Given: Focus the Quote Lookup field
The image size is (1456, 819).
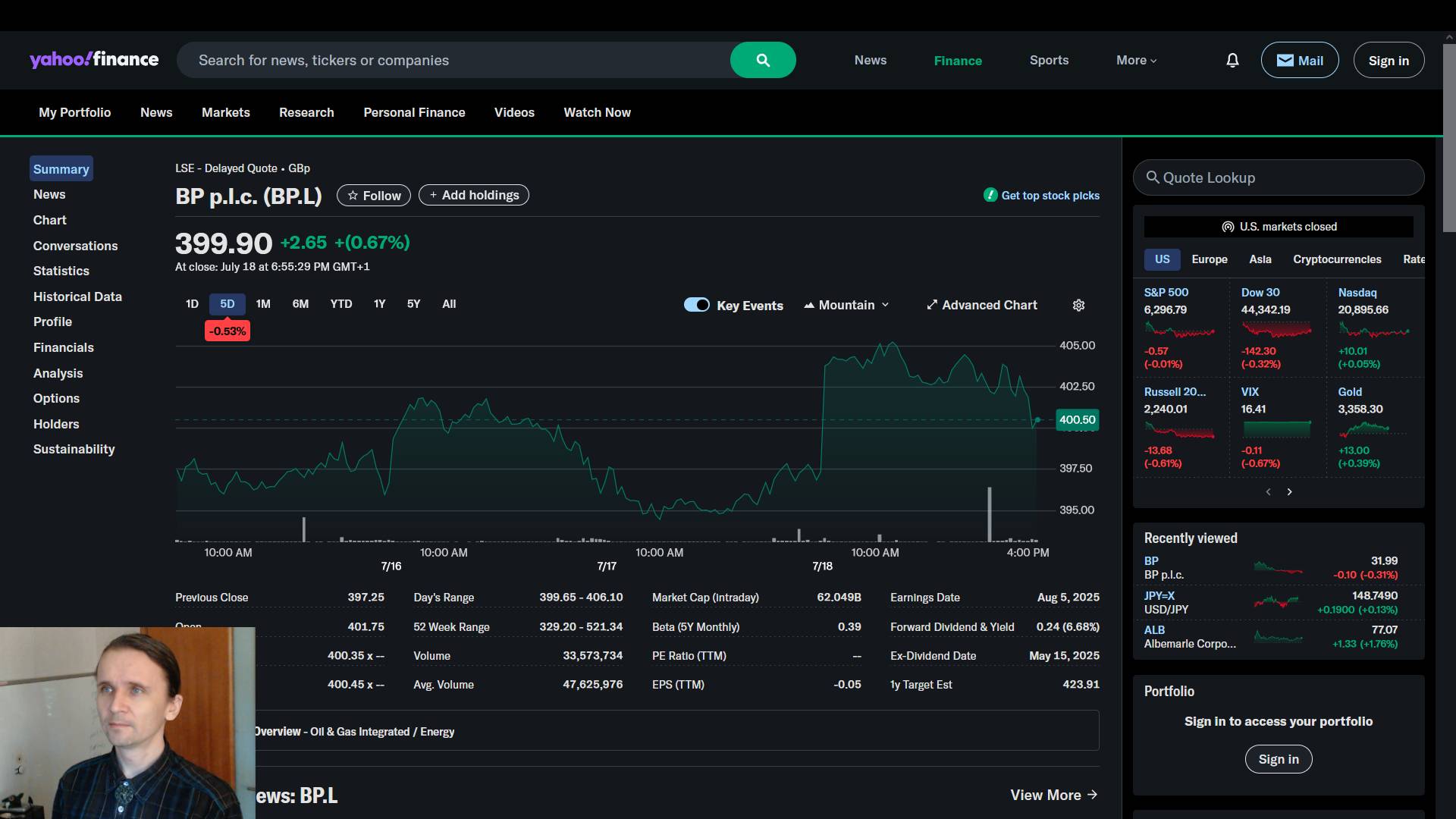Looking at the screenshot, I should 1279,177.
